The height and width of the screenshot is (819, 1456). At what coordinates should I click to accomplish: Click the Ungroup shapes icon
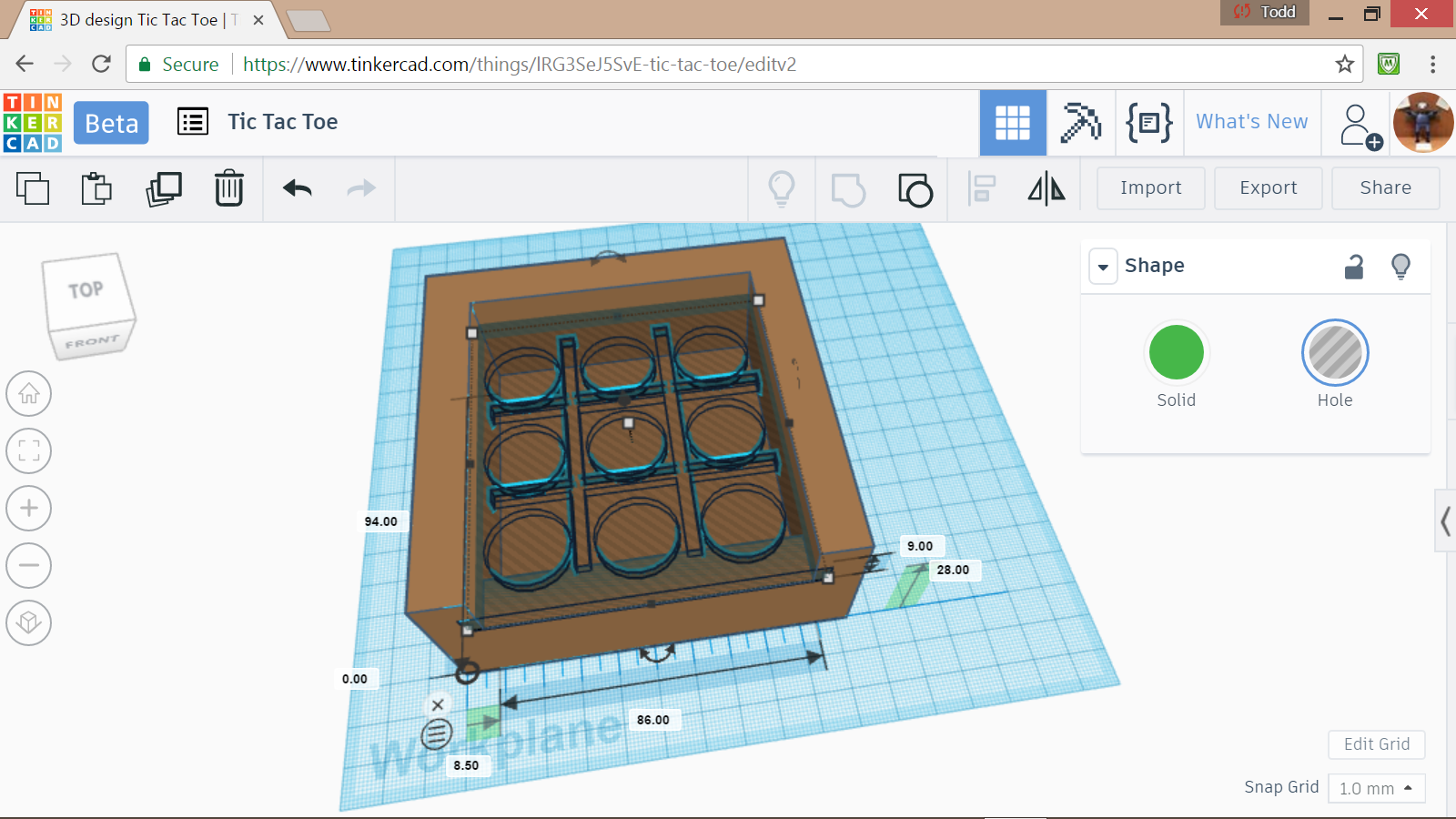coord(915,189)
